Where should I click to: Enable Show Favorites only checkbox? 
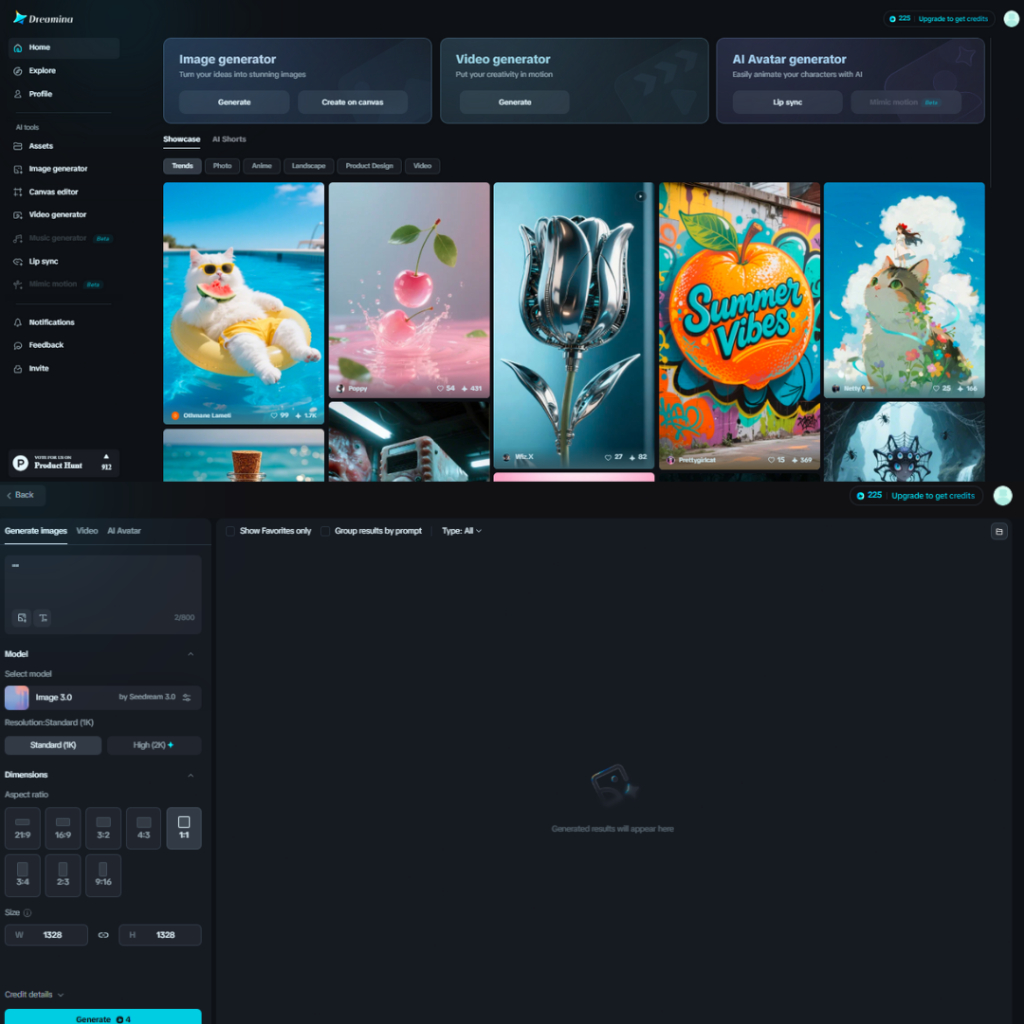coord(230,531)
